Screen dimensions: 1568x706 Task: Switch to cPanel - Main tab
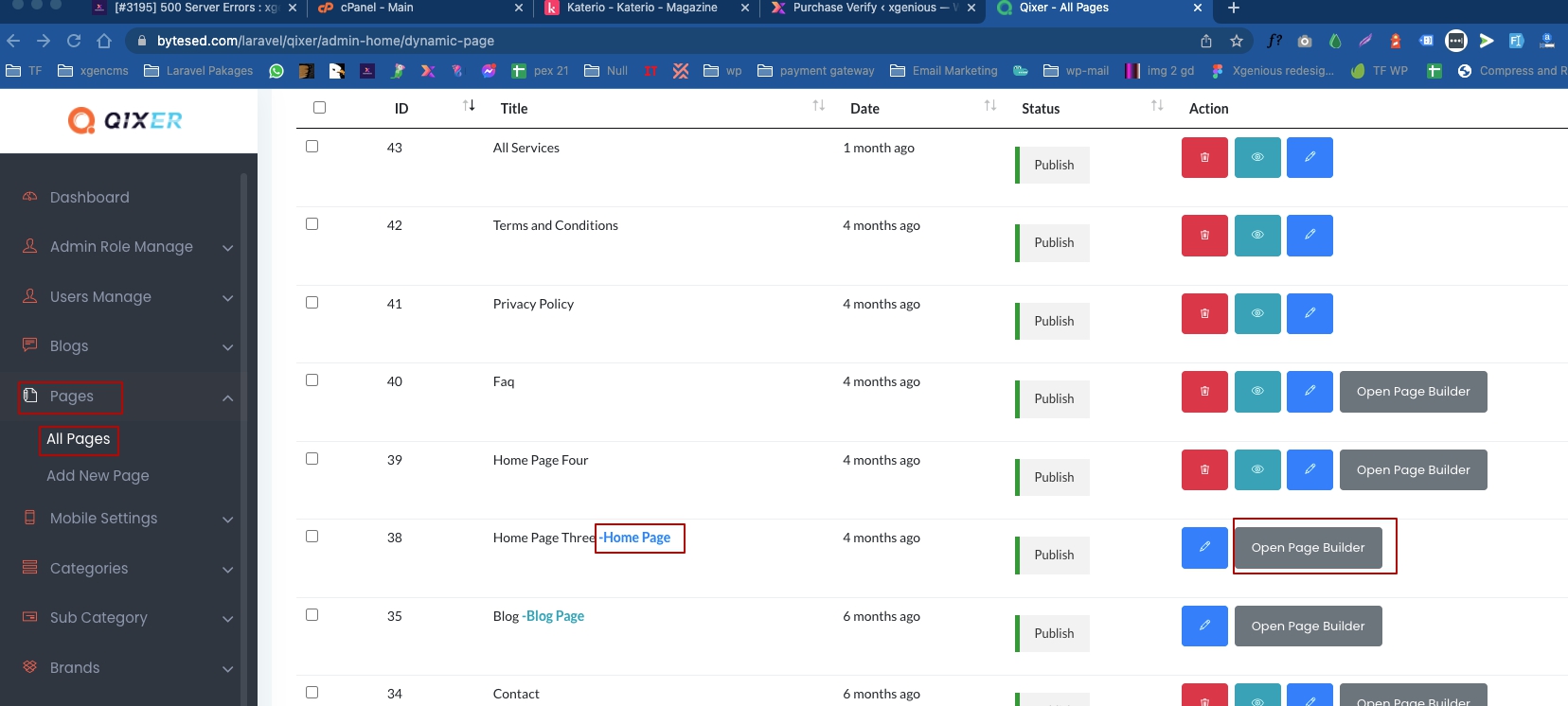[x=419, y=9]
